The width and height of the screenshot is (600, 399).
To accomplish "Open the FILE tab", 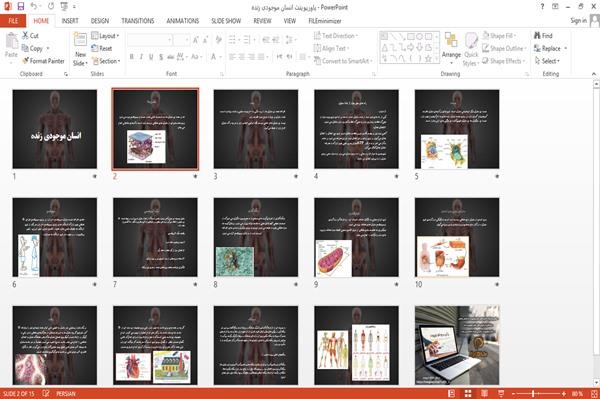I will [13, 21].
